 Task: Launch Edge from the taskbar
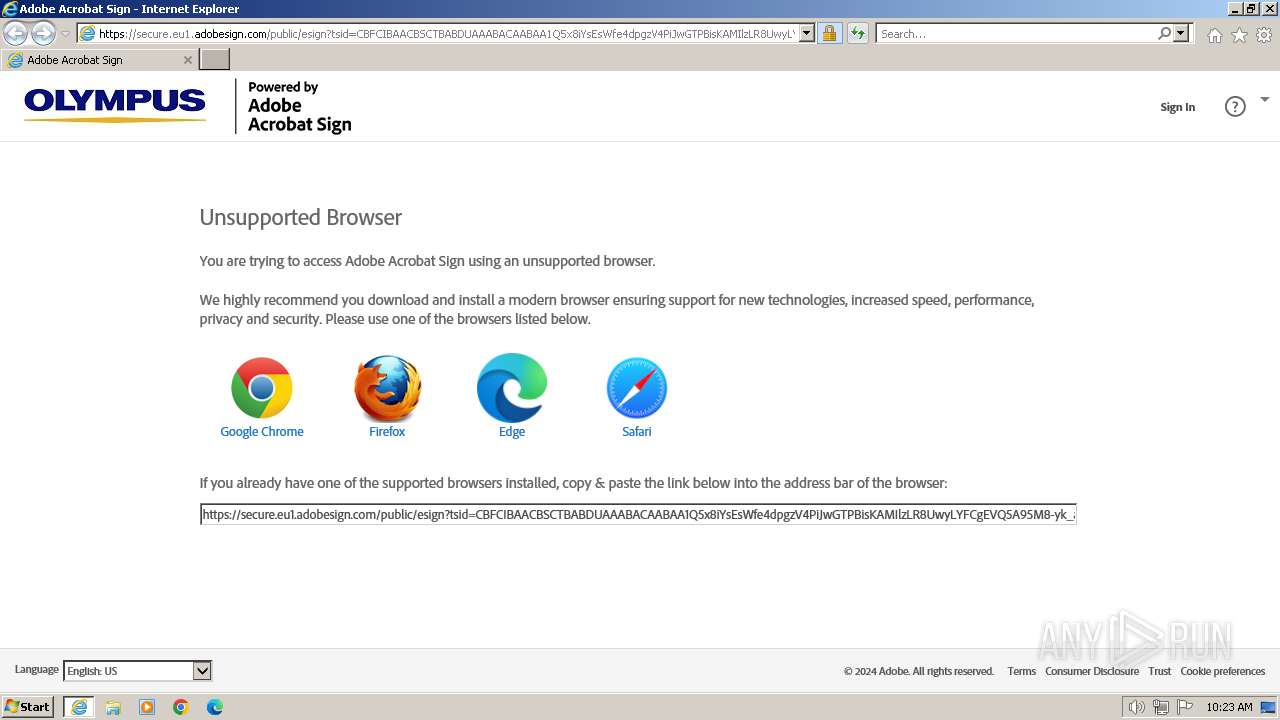click(x=215, y=707)
